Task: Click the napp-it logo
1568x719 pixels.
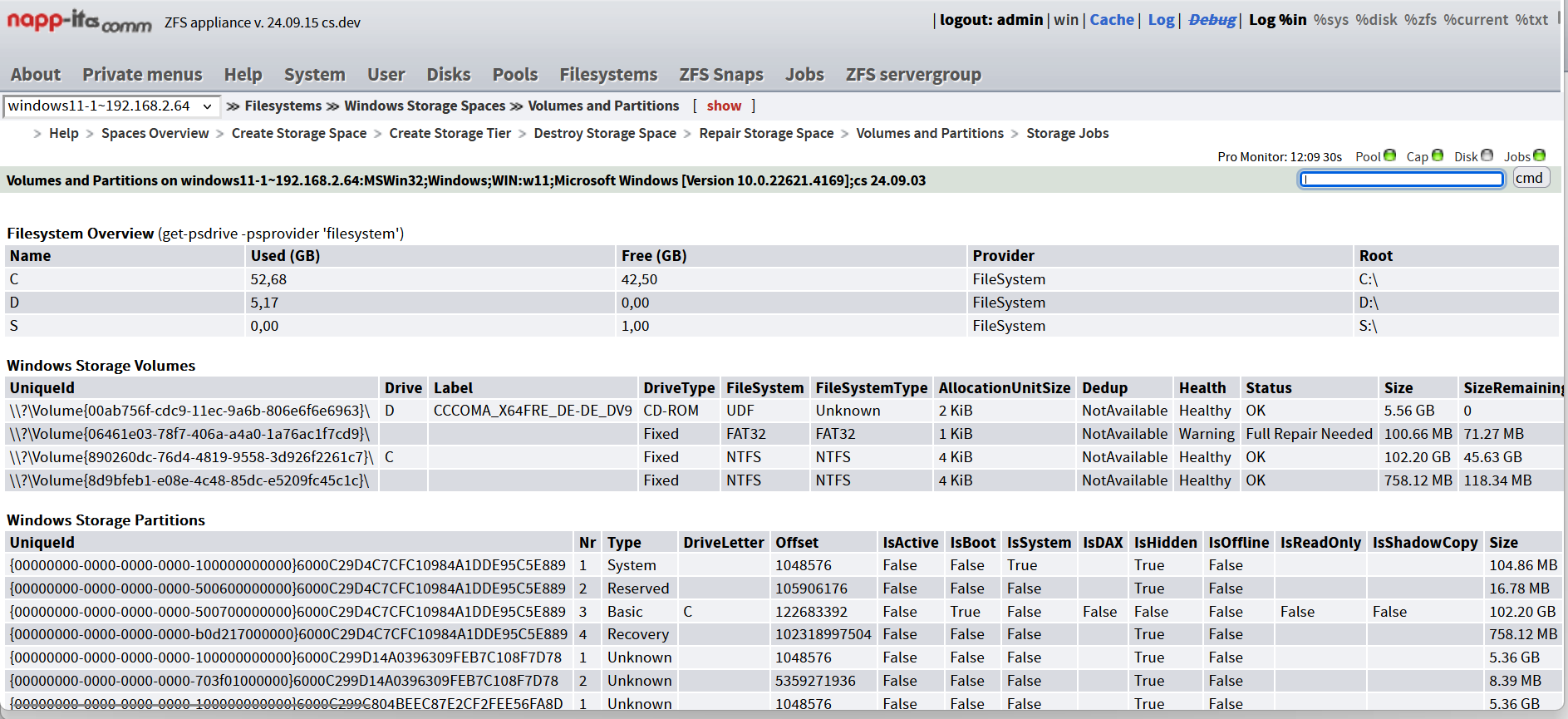Action: click(79, 21)
